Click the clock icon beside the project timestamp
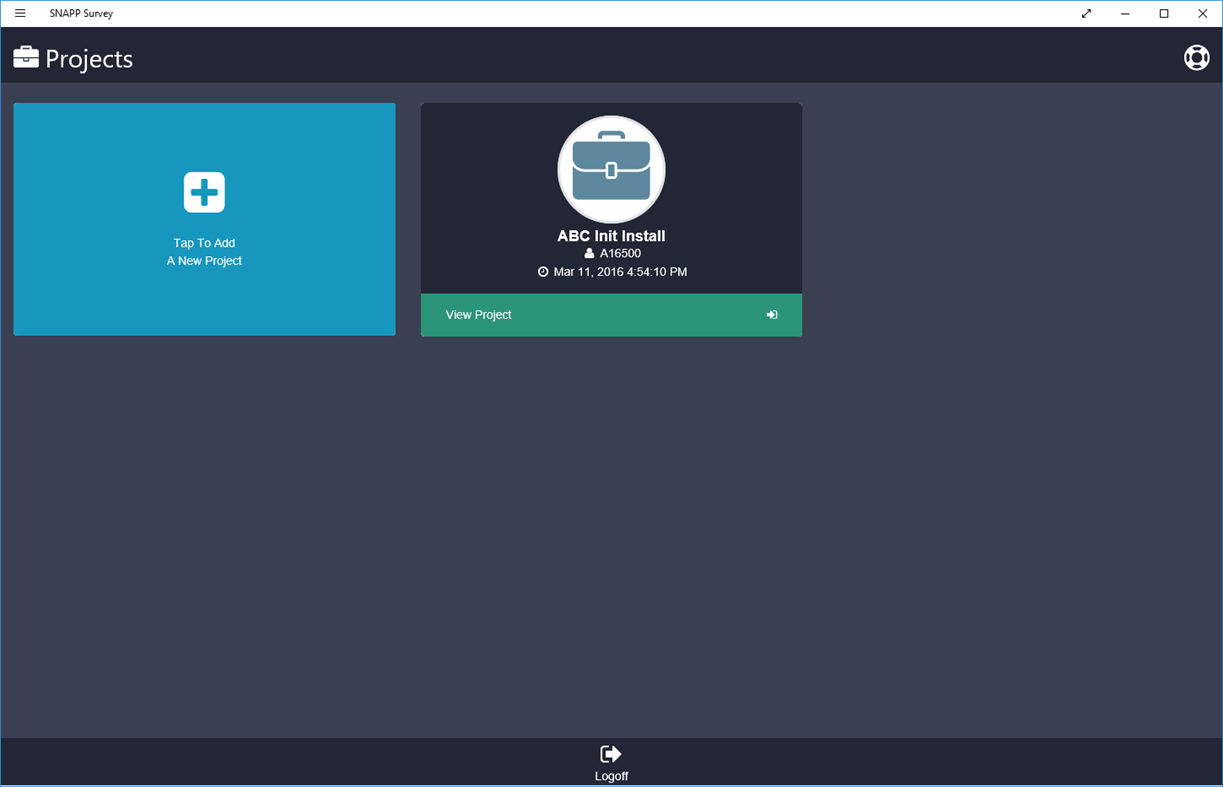1223x787 pixels. pos(543,271)
